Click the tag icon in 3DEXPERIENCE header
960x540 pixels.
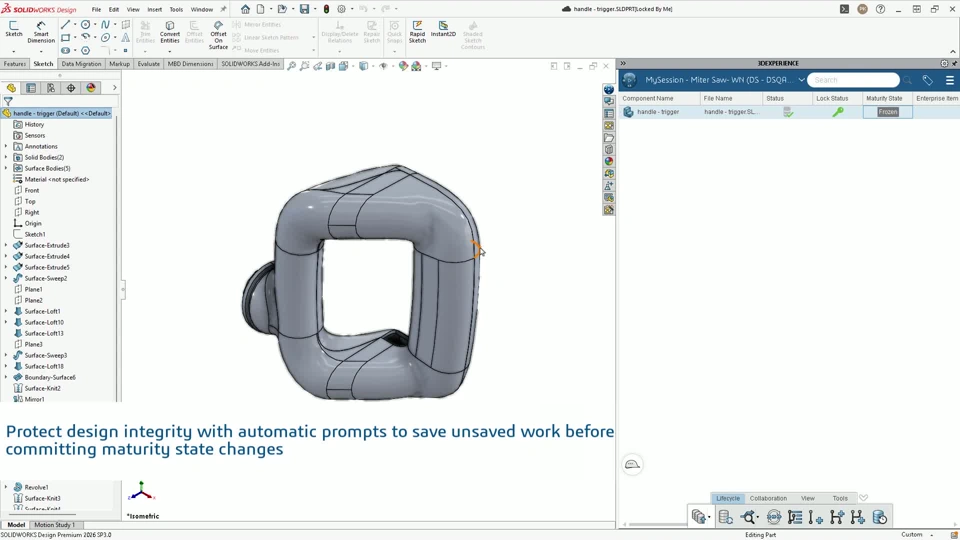[928, 80]
